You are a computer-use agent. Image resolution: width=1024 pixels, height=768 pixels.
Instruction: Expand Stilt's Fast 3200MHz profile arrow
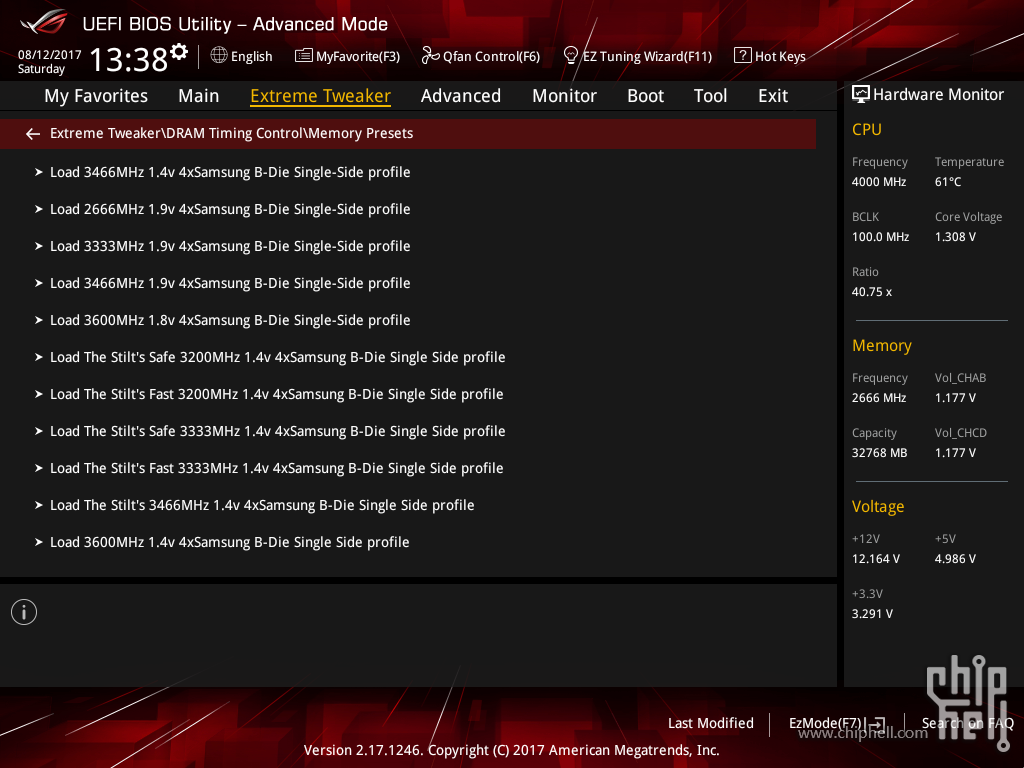click(39, 394)
